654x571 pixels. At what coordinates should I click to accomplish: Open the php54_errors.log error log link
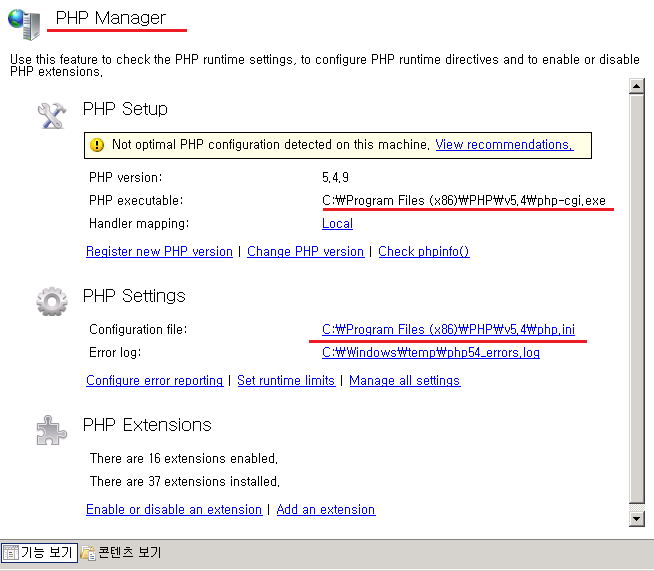[x=431, y=352]
